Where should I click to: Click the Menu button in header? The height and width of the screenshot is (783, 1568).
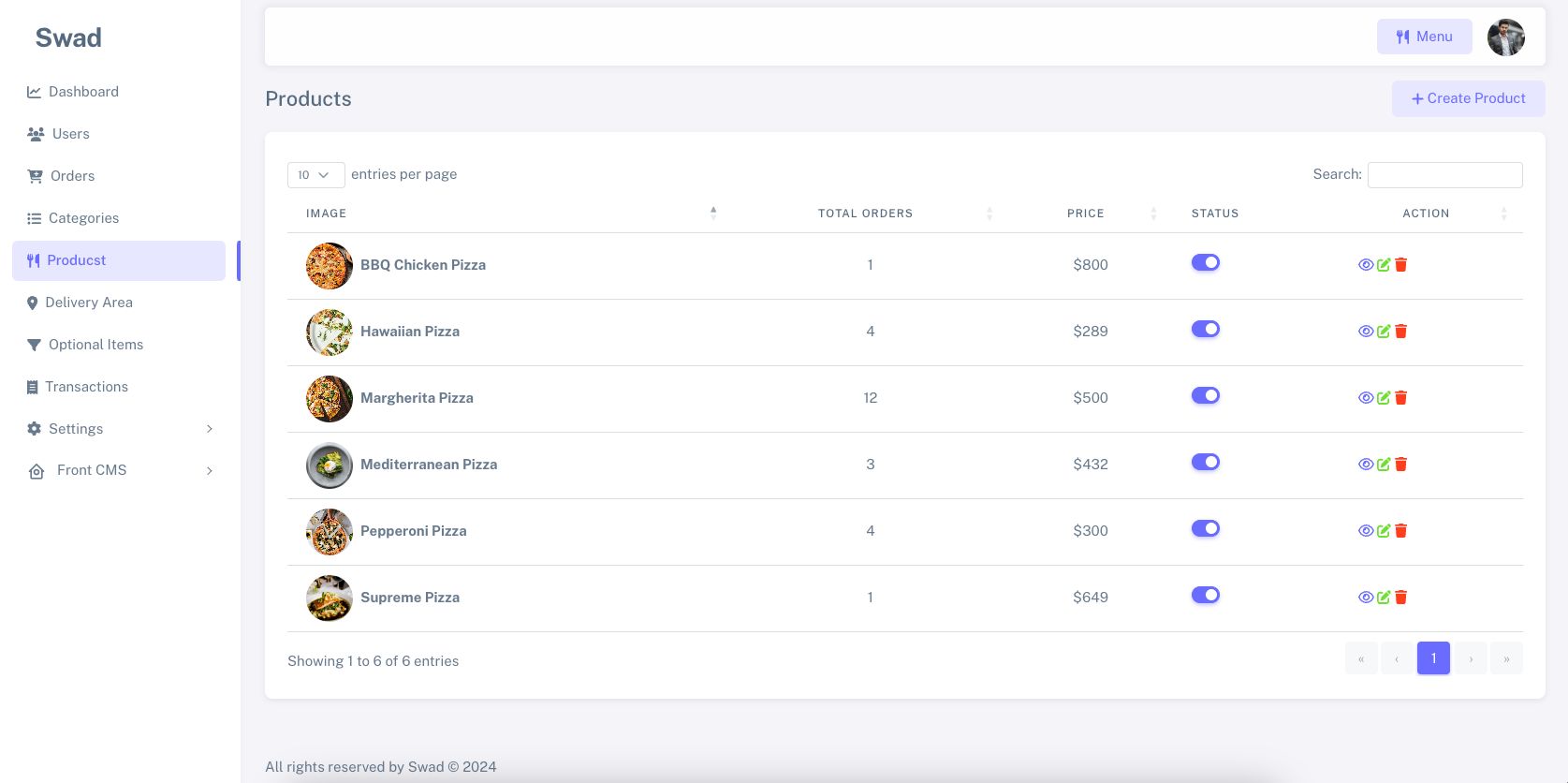[1424, 37]
